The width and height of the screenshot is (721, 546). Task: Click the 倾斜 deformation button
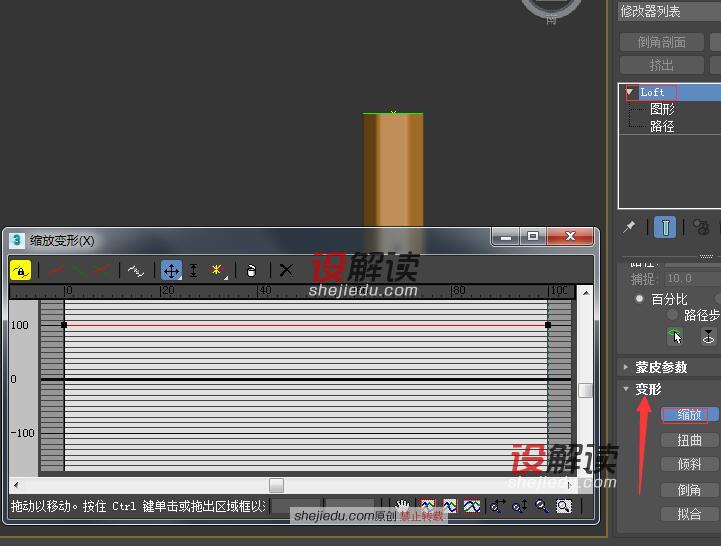click(x=689, y=465)
